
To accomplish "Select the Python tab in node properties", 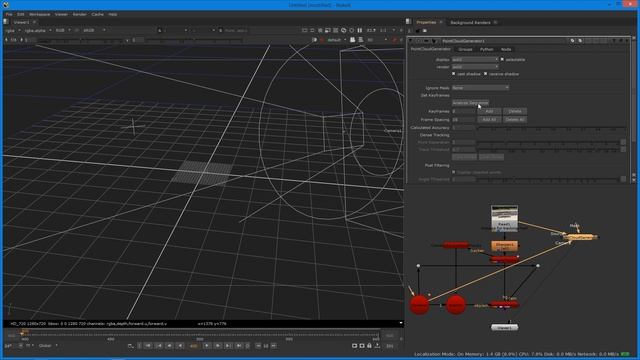I will 487,49.
